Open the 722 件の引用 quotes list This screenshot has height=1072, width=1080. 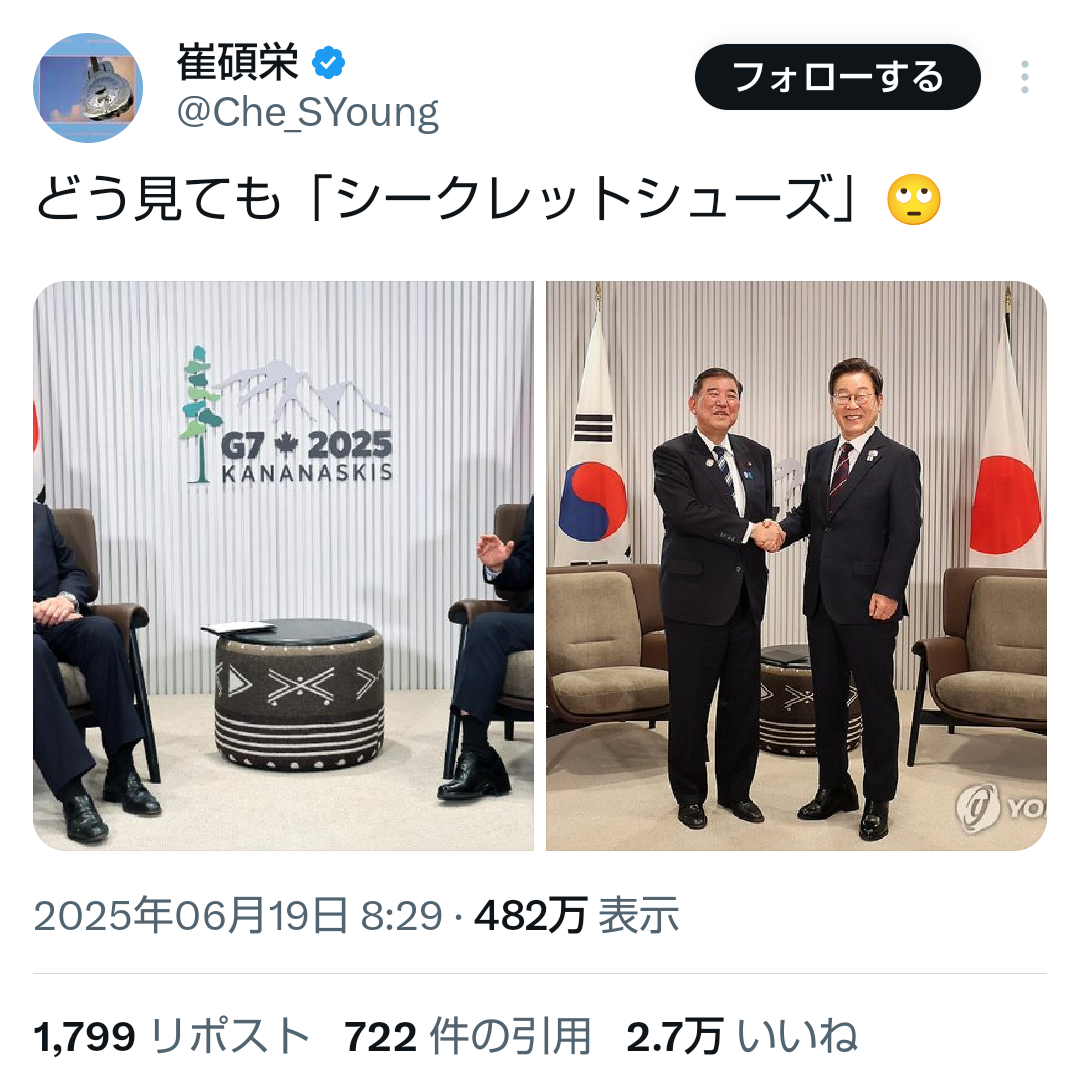468,1035
